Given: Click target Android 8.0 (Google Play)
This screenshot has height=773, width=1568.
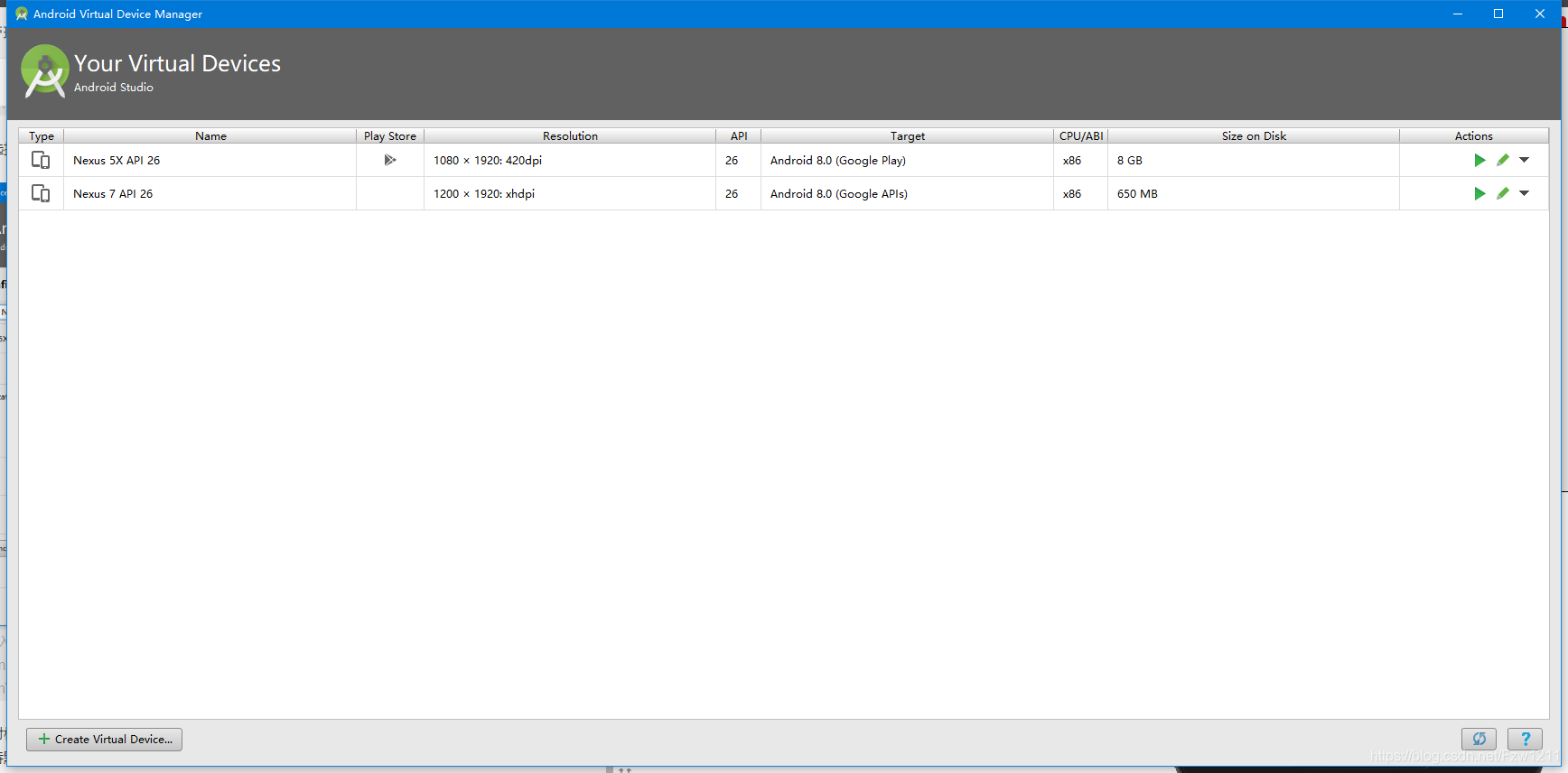Looking at the screenshot, I should [x=838, y=160].
